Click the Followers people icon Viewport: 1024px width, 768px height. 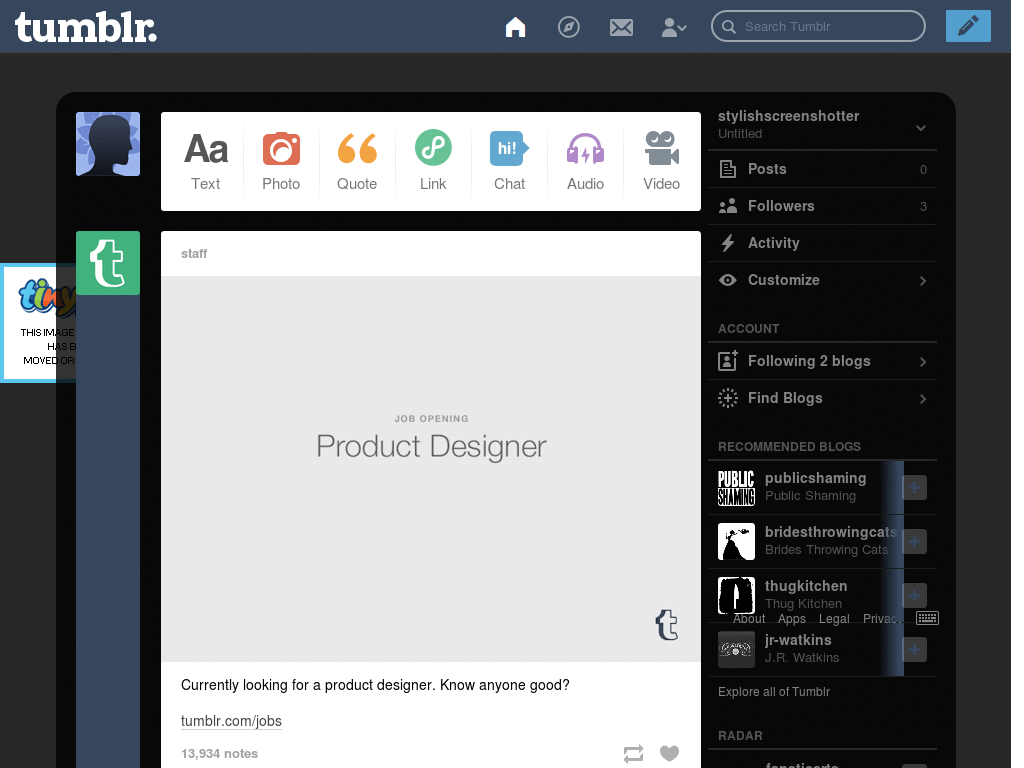point(728,206)
